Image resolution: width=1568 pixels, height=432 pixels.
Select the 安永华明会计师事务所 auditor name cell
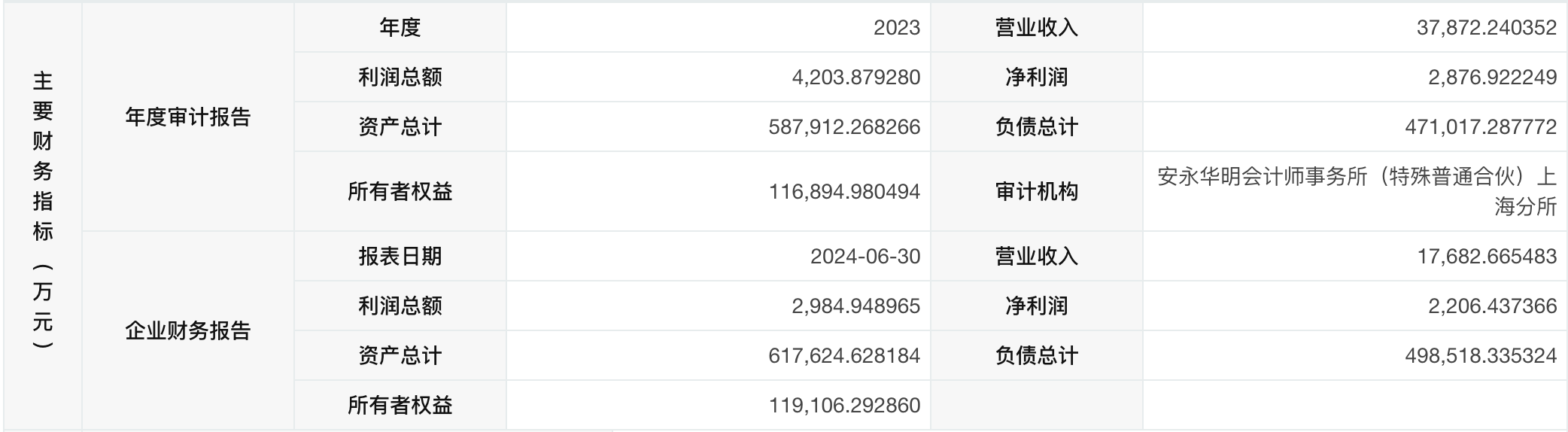tap(1356, 191)
